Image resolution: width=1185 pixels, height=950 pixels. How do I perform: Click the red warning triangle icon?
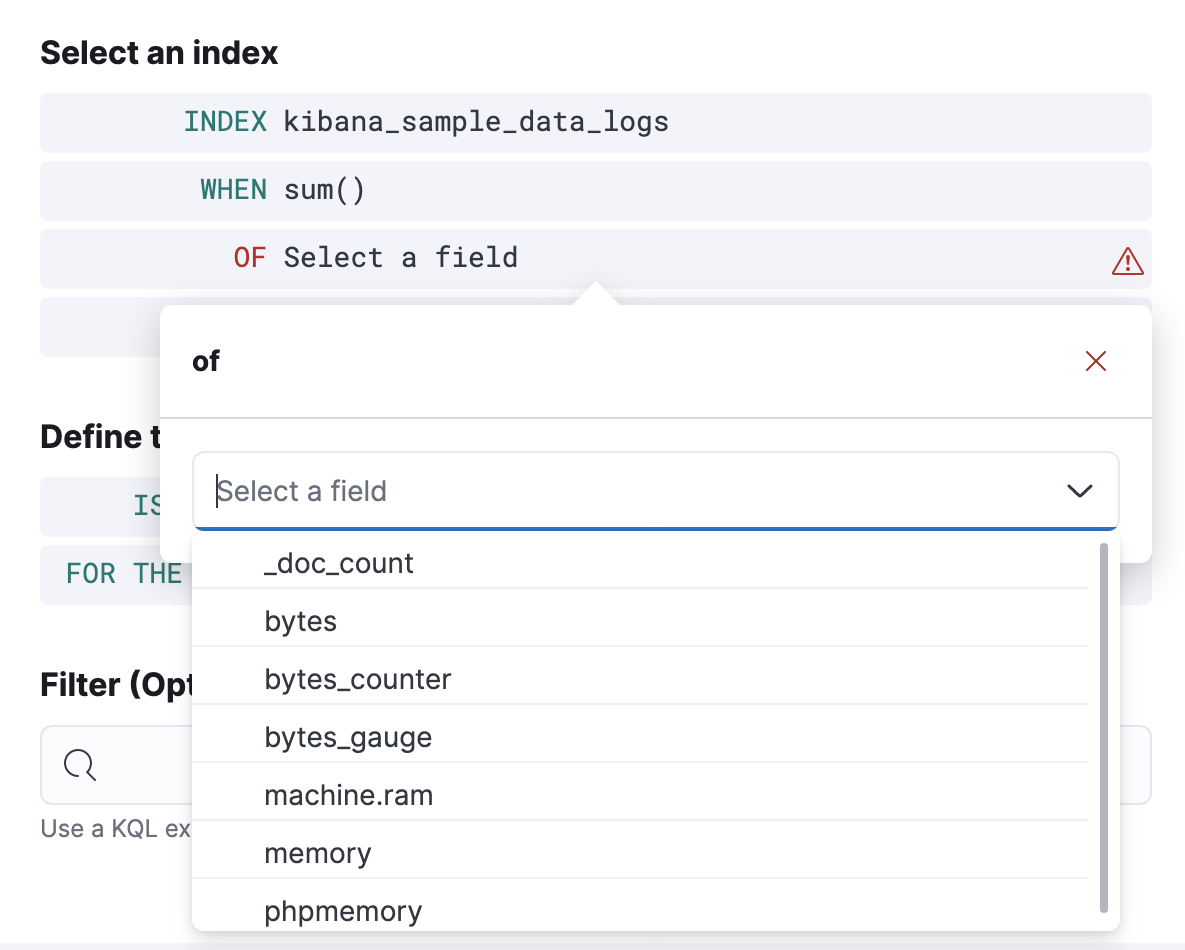click(x=1127, y=261)
